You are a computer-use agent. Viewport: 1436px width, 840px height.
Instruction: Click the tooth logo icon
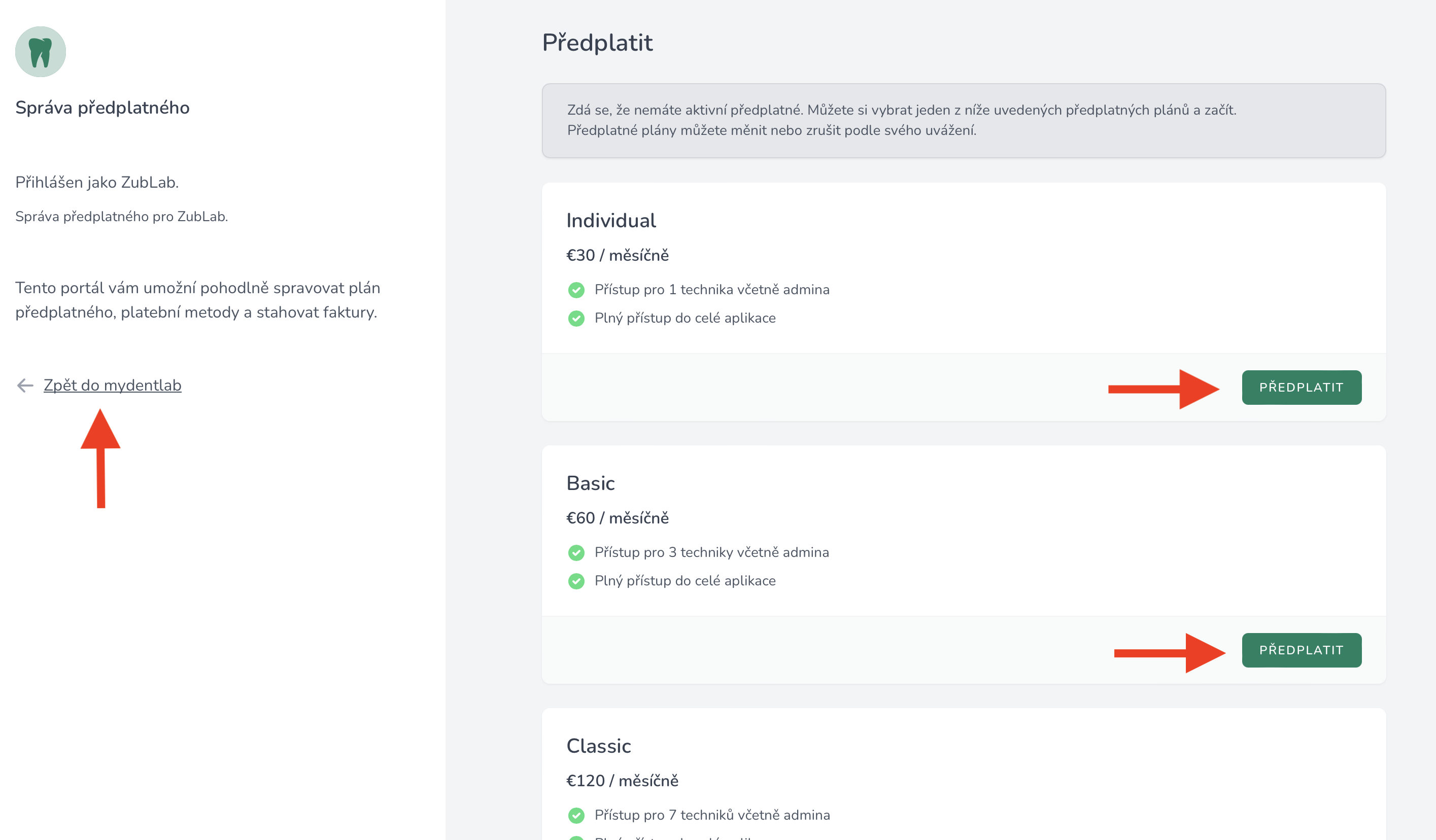click(x=41, y=52)
